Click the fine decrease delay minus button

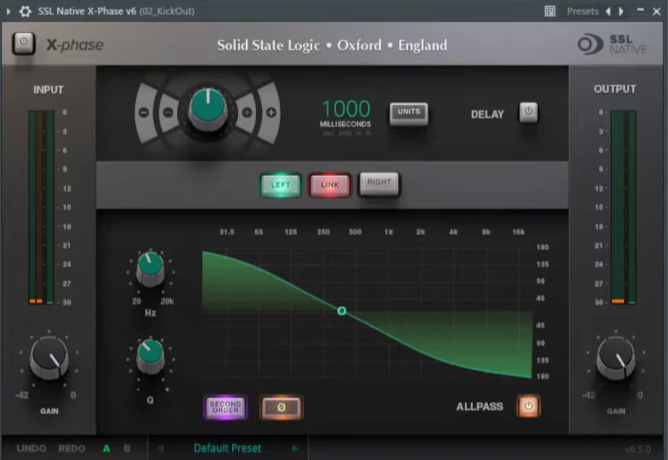click(168, 112)
